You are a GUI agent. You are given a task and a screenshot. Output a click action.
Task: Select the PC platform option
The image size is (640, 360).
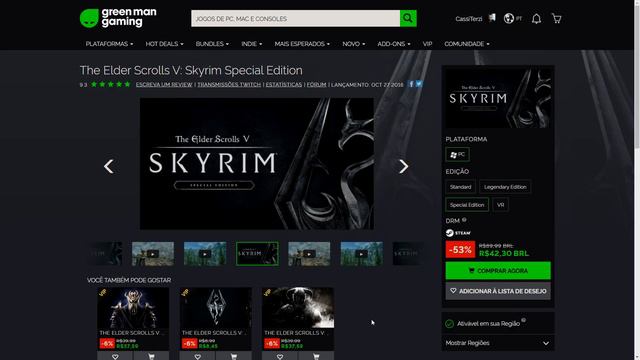458,154
